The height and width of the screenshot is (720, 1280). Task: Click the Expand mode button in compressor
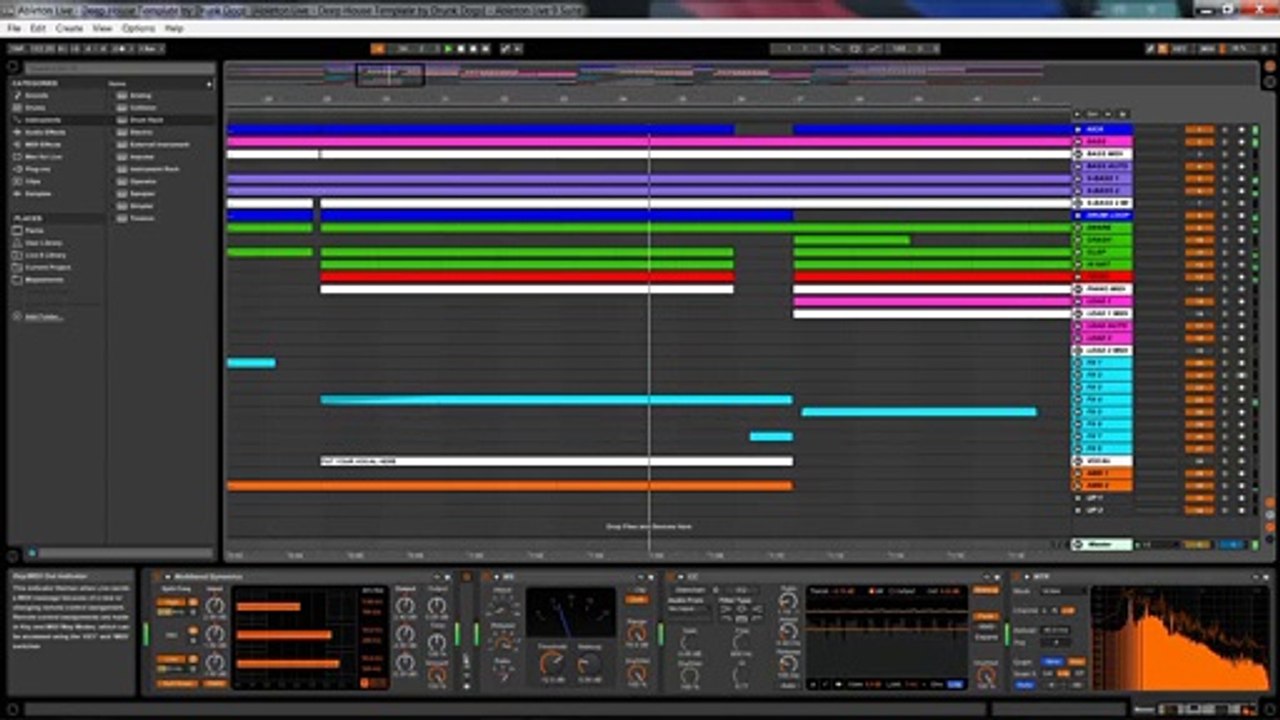click(985, 637)
